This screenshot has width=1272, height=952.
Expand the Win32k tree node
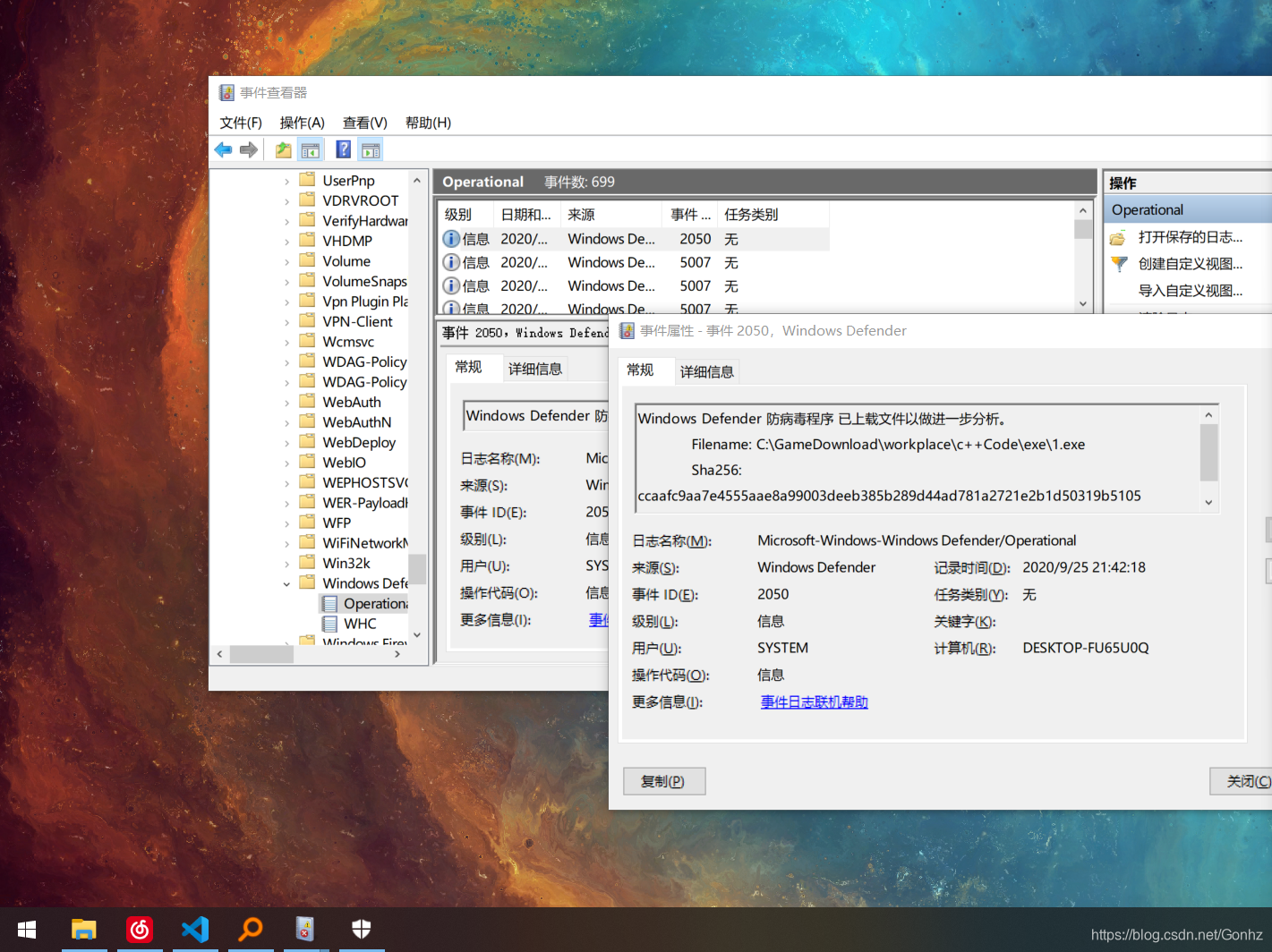click(286, 564)
